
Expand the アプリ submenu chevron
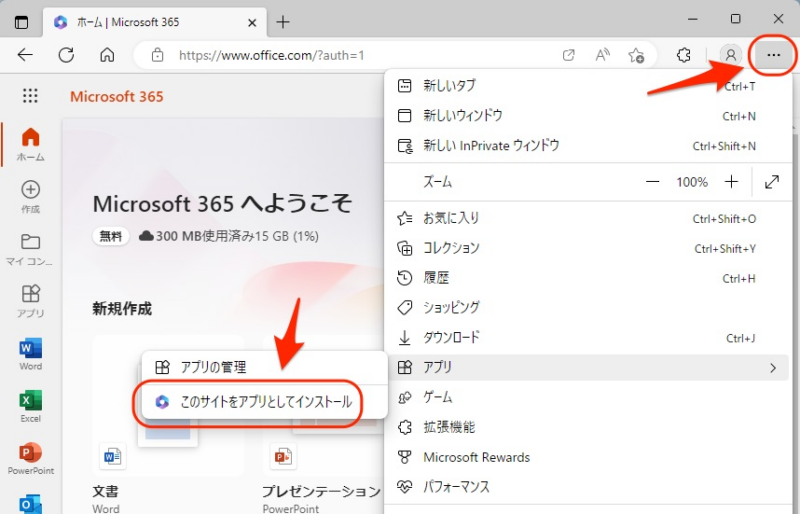click(773, 368)
